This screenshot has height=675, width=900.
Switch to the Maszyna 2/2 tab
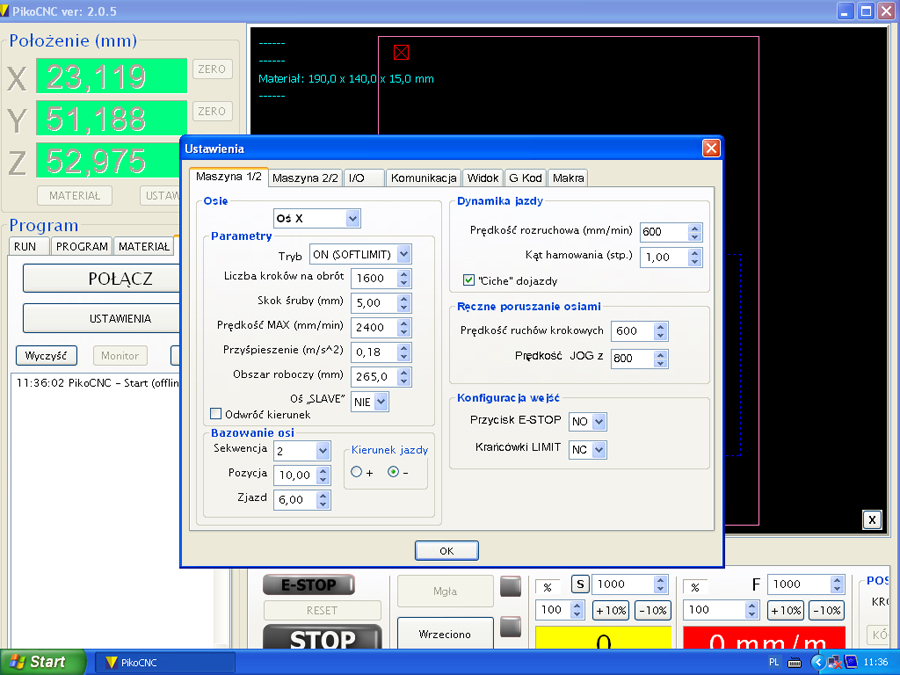(x=305, y=178)
